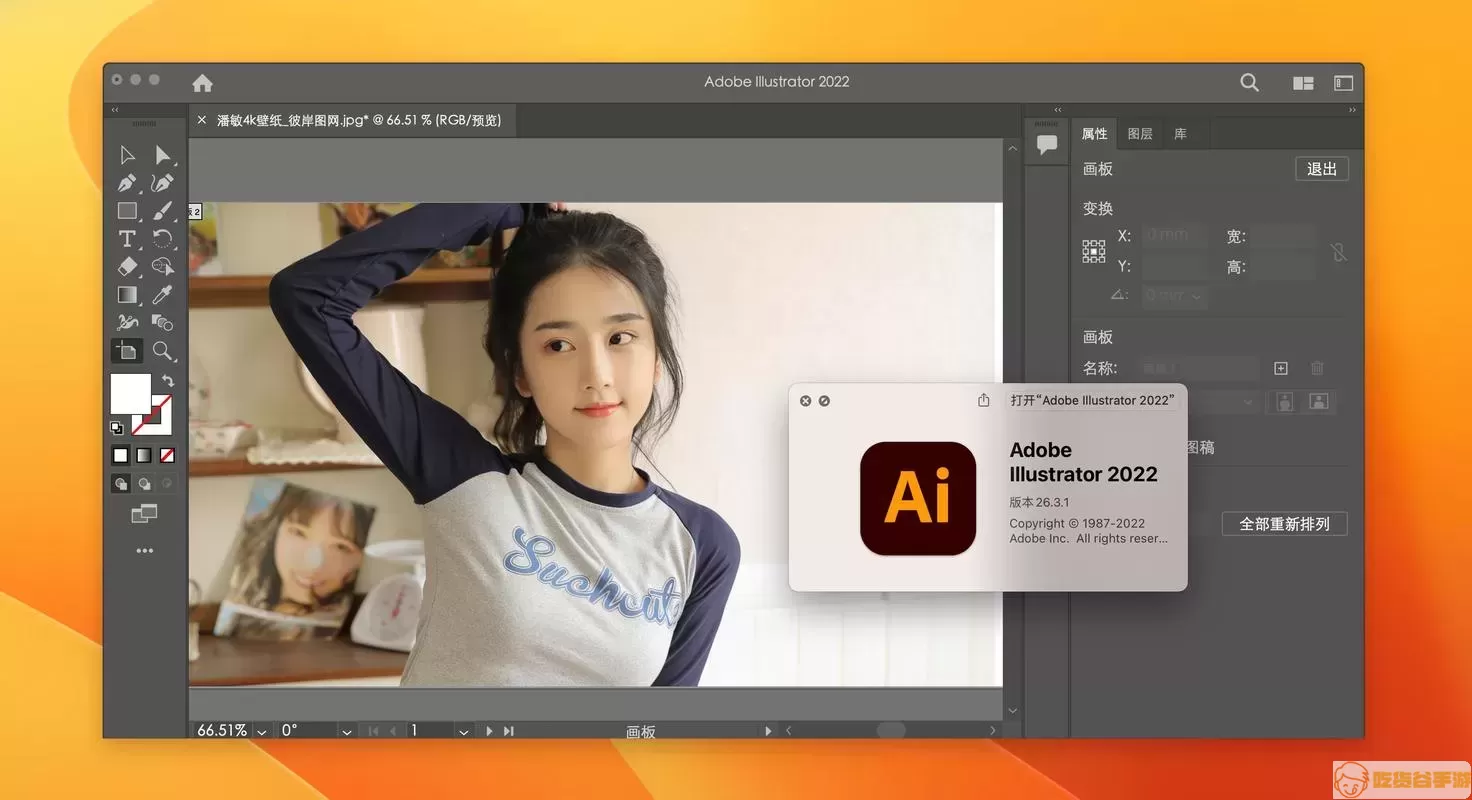
Task: Select the Pen tool
Action: [x=127, y=183]
